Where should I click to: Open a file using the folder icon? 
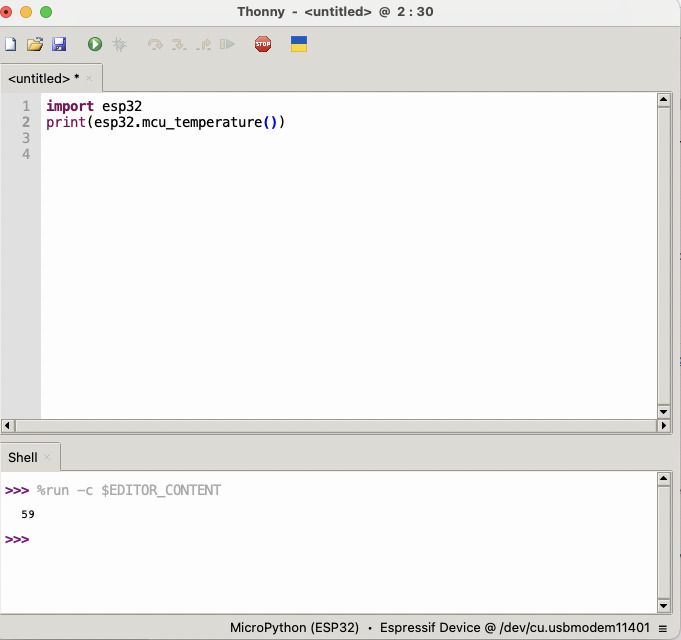tap(35, 44)
